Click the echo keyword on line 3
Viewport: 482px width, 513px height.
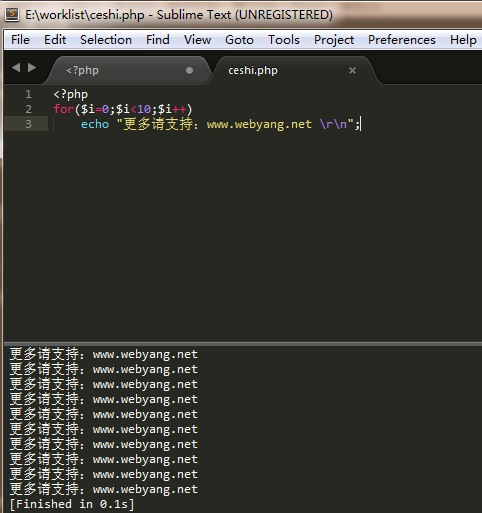pos(95,124)
